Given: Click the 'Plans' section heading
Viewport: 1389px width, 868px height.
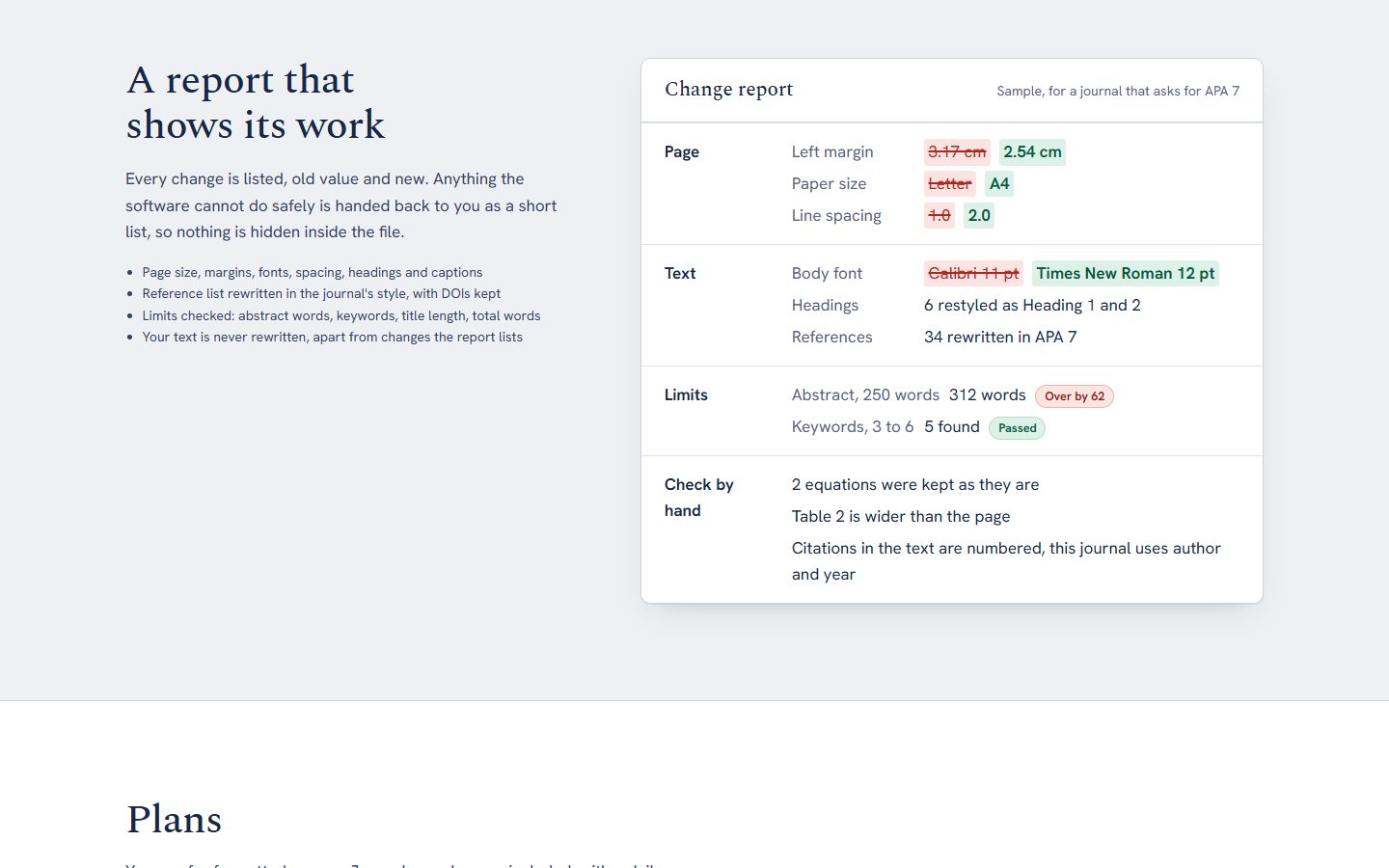Looking at the screenshot, I should point(175,820).
